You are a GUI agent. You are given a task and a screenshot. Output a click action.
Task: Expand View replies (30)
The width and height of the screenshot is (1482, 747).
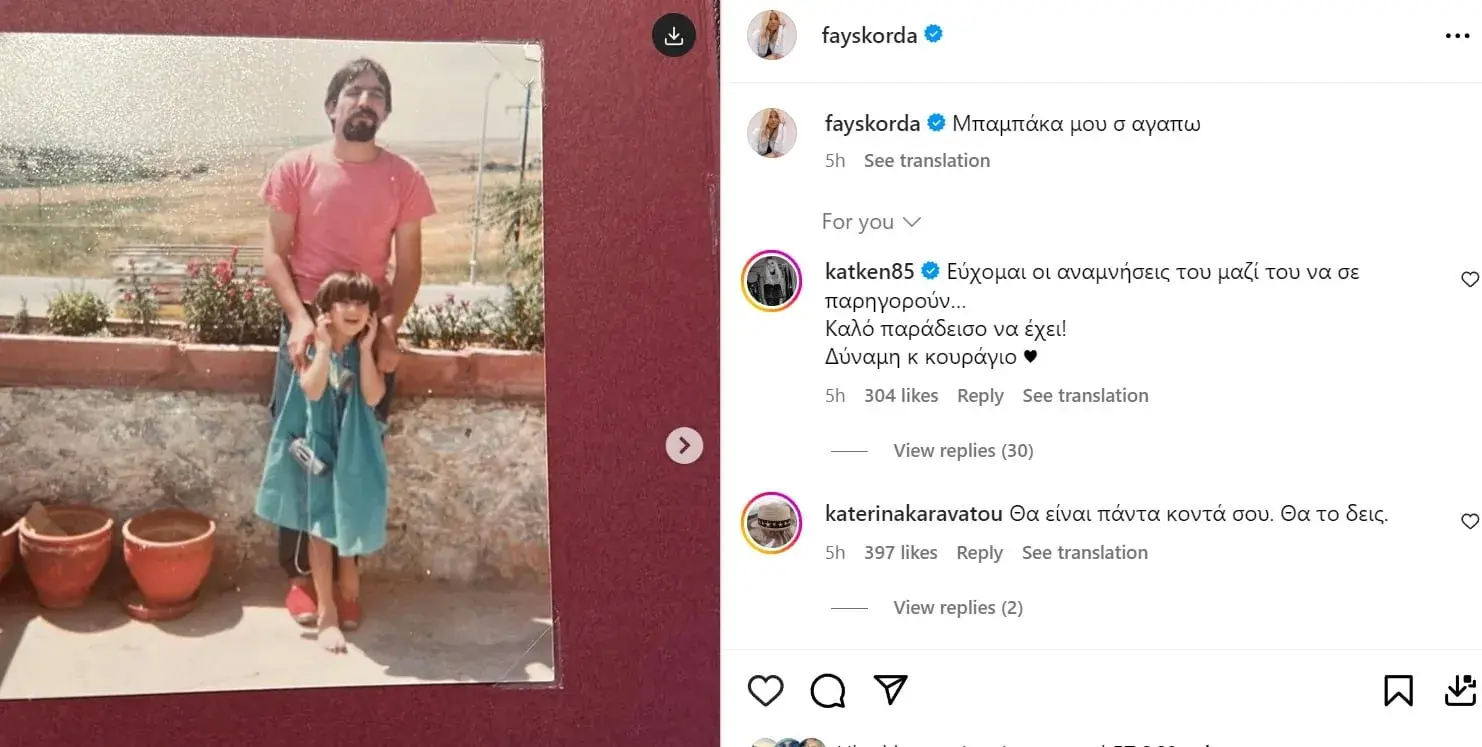963,451
